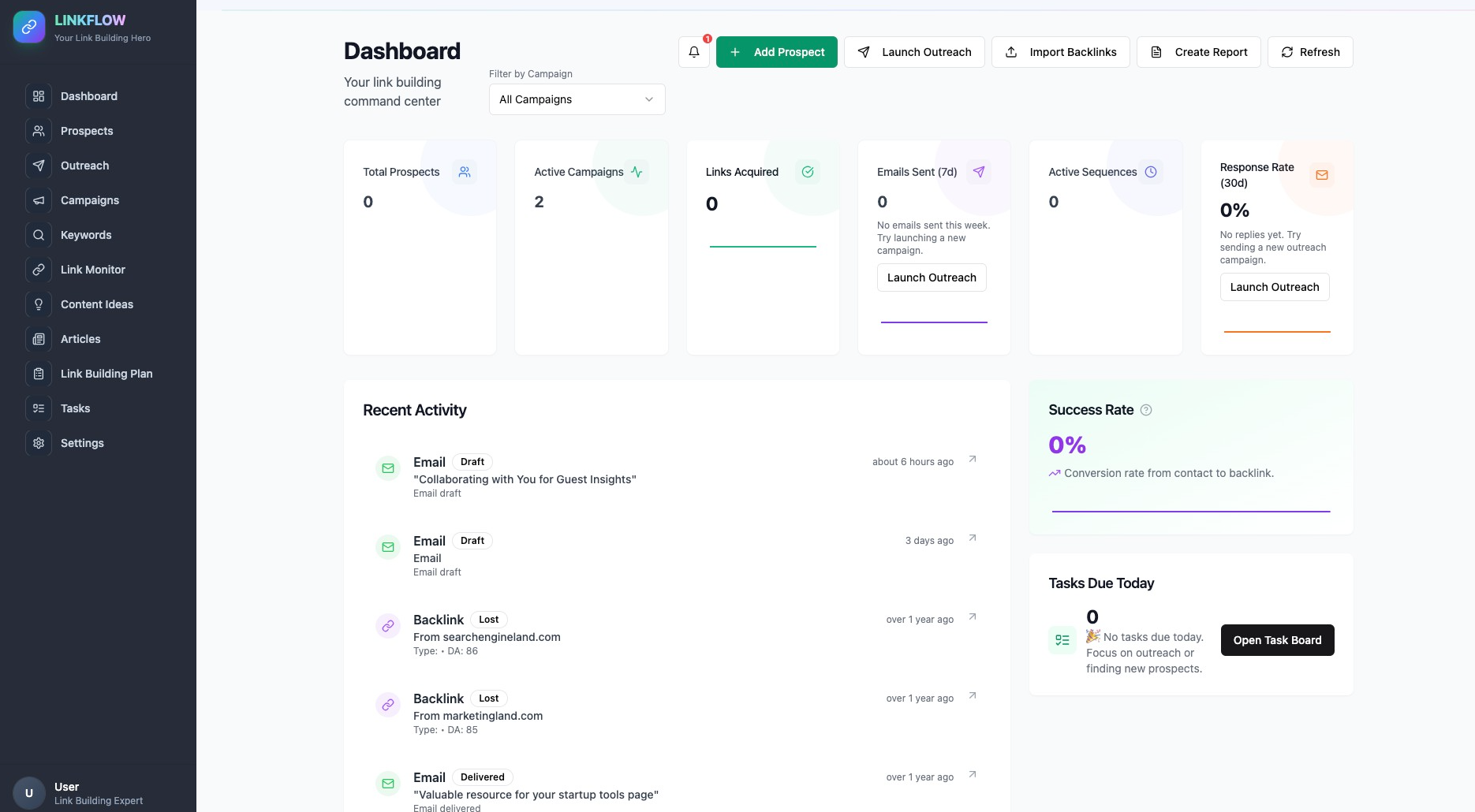Go to Campaigns in the sidebar

[90, 200]
